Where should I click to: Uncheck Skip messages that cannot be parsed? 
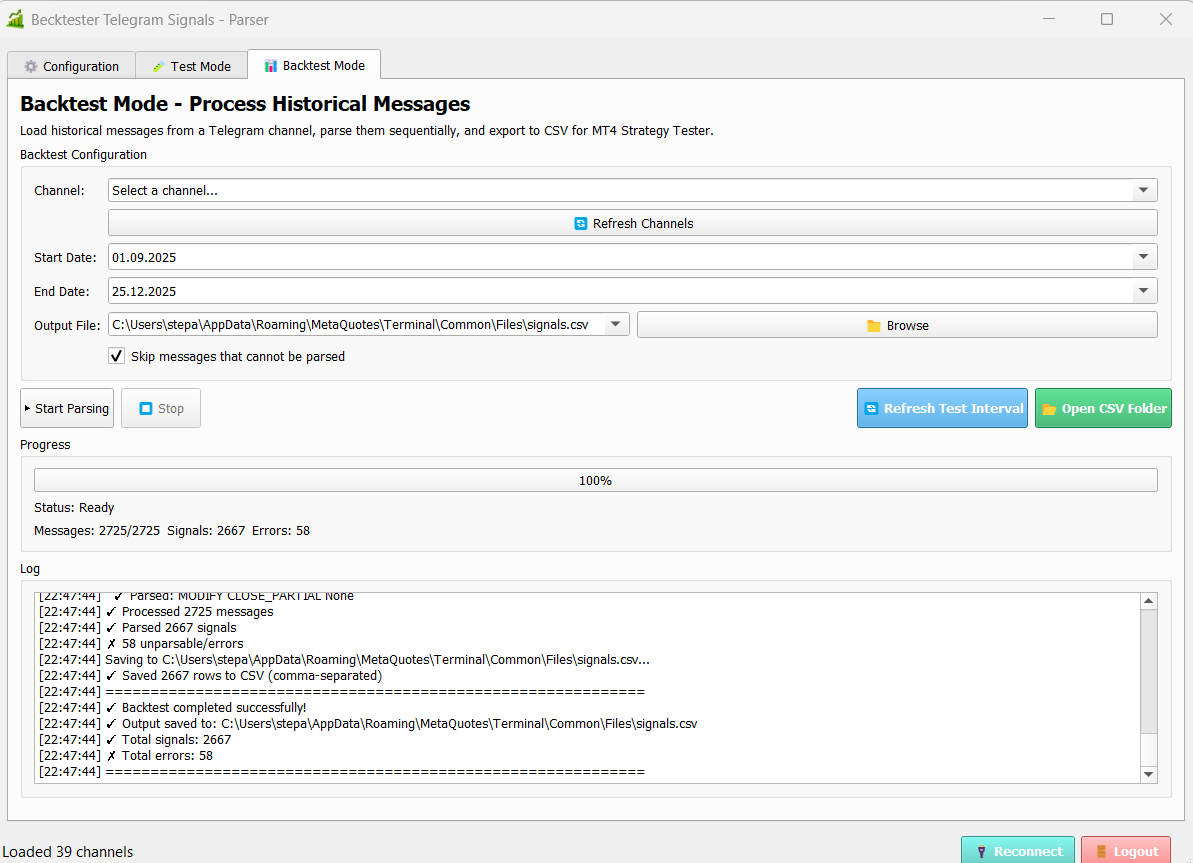click(117, 356)
